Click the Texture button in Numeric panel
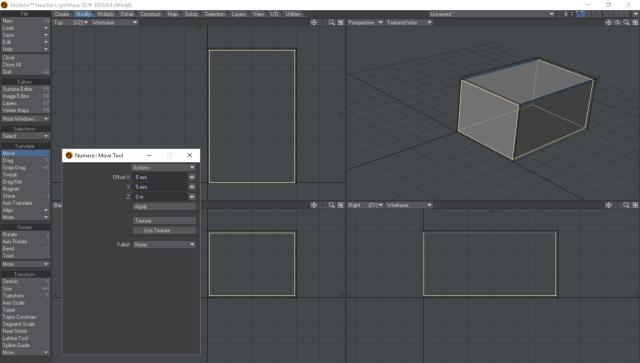 (x=164, y=220)
